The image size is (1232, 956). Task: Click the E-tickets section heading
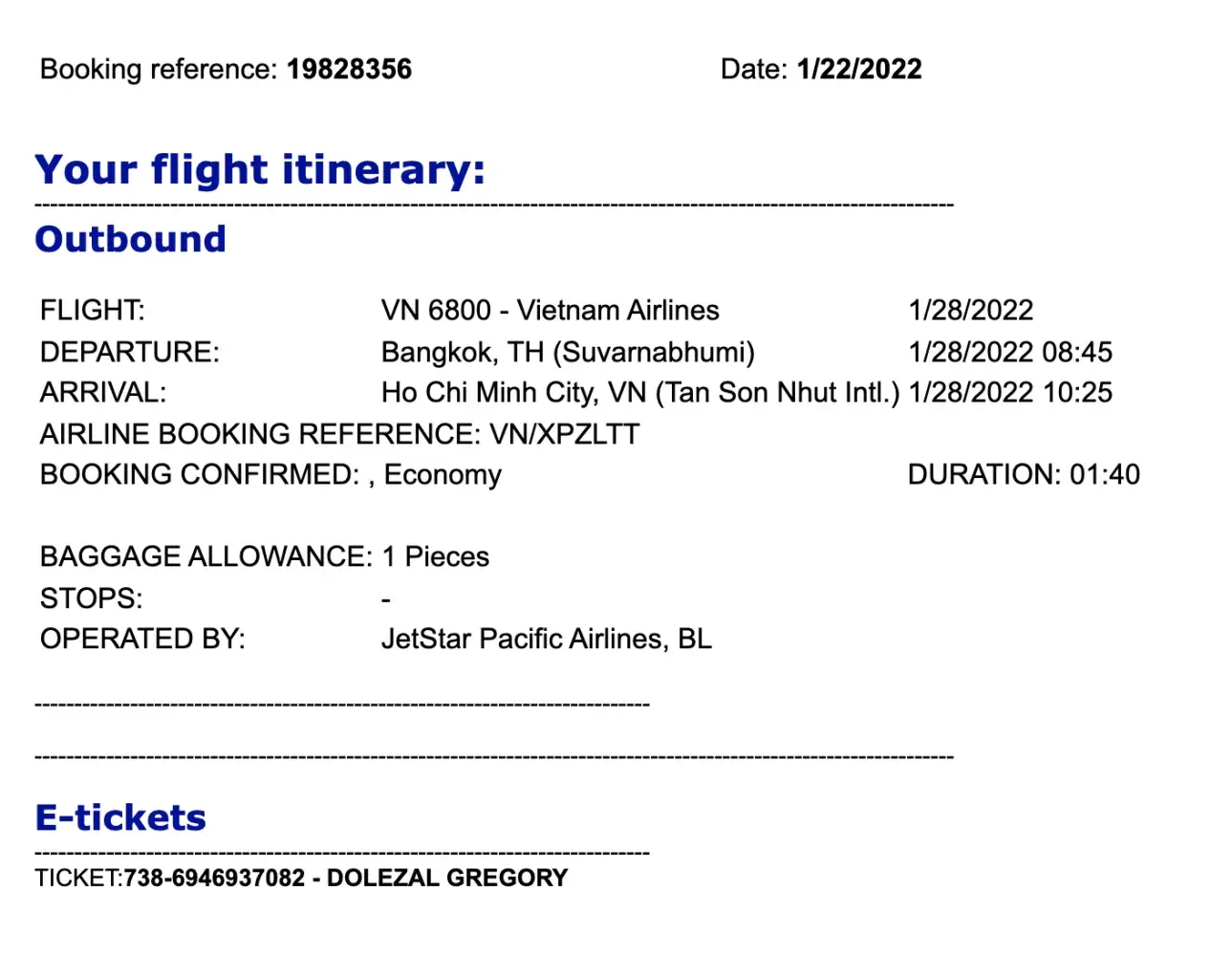(120, 818)
